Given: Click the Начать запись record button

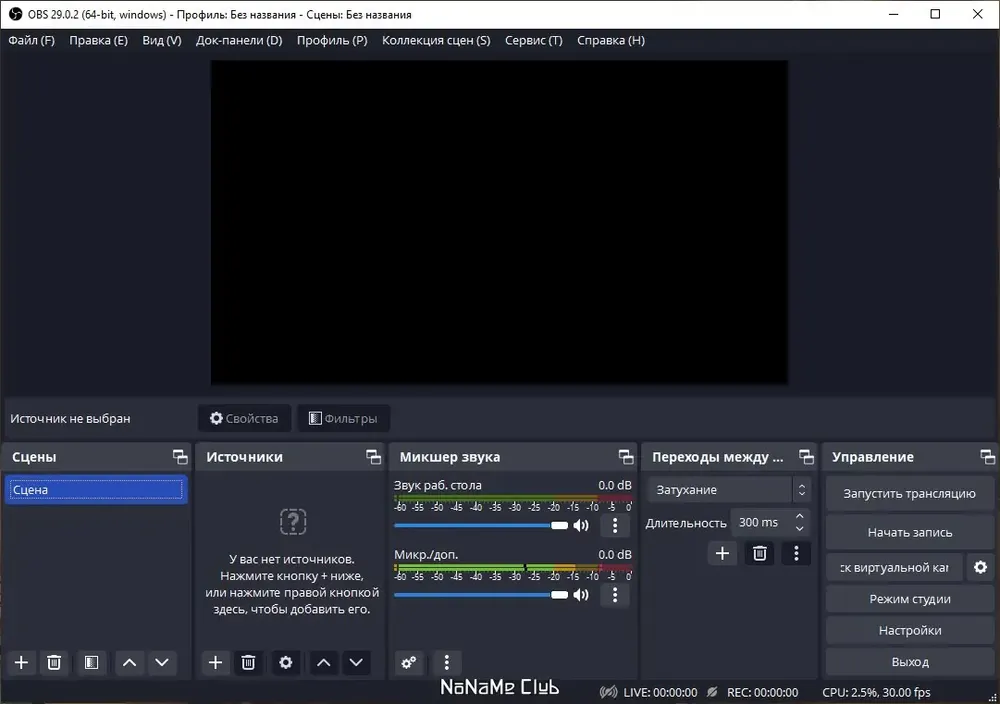Looking at the screenshot, I should (x=909, y=532).
